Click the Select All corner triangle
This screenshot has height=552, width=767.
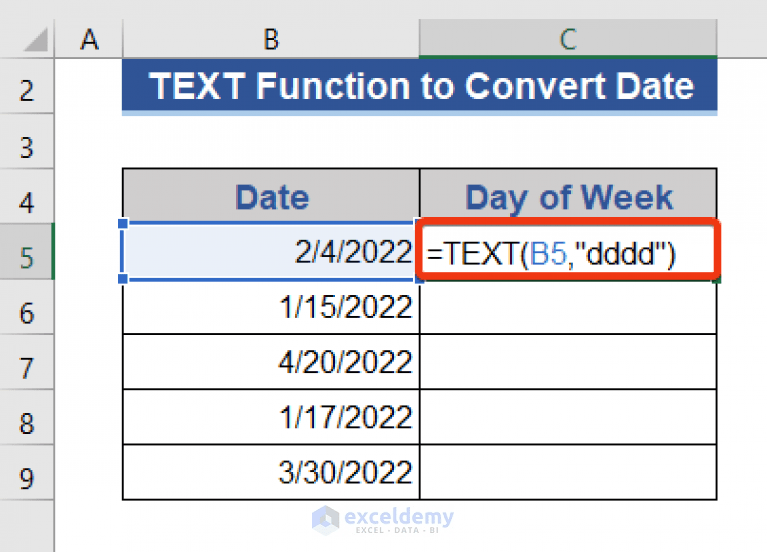(x=36, y=40)
